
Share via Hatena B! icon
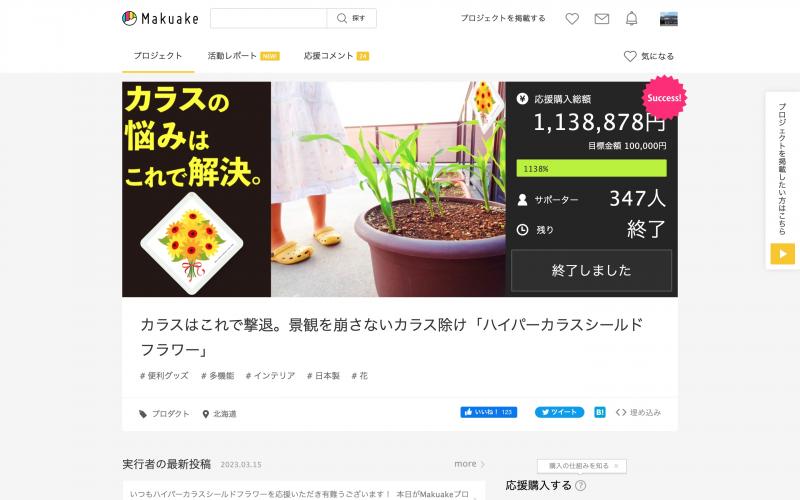click(x=600, y=412)
